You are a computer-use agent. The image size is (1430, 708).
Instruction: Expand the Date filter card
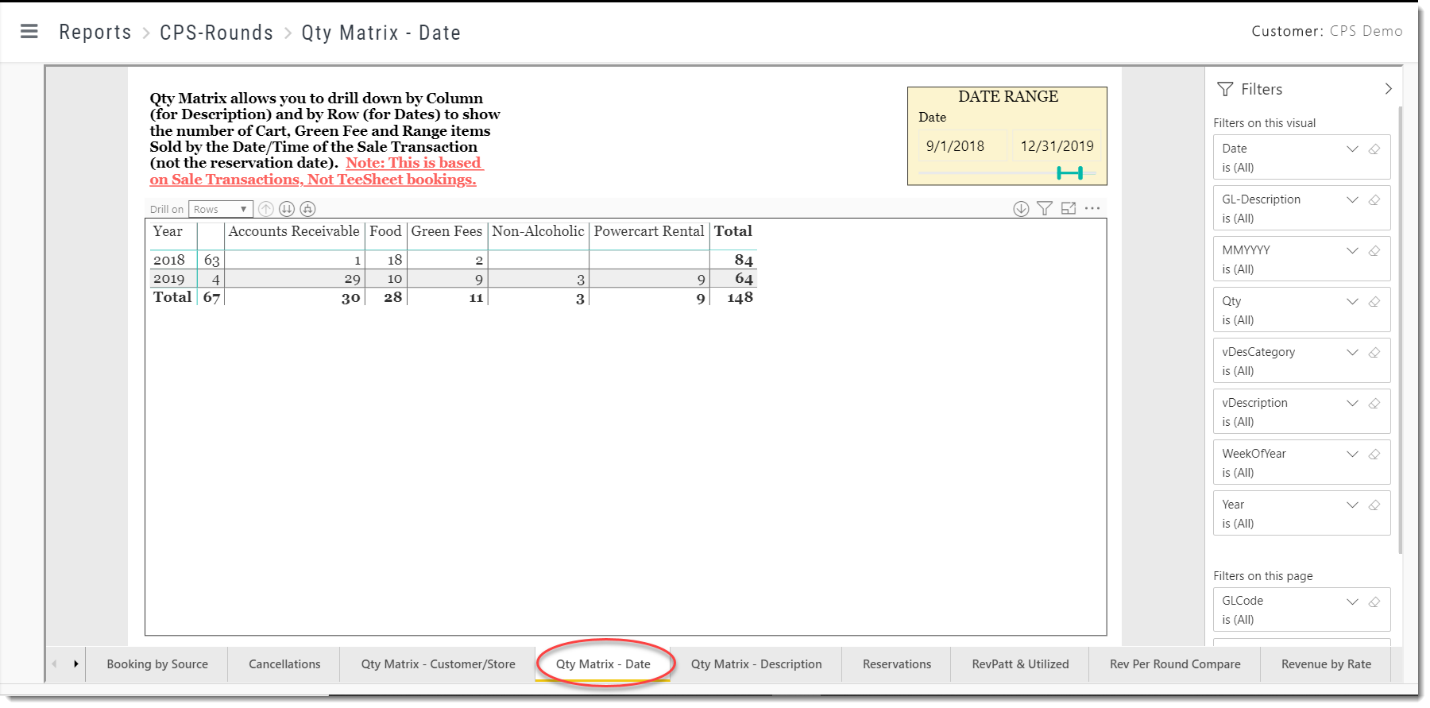click(x=1352, y=148)
